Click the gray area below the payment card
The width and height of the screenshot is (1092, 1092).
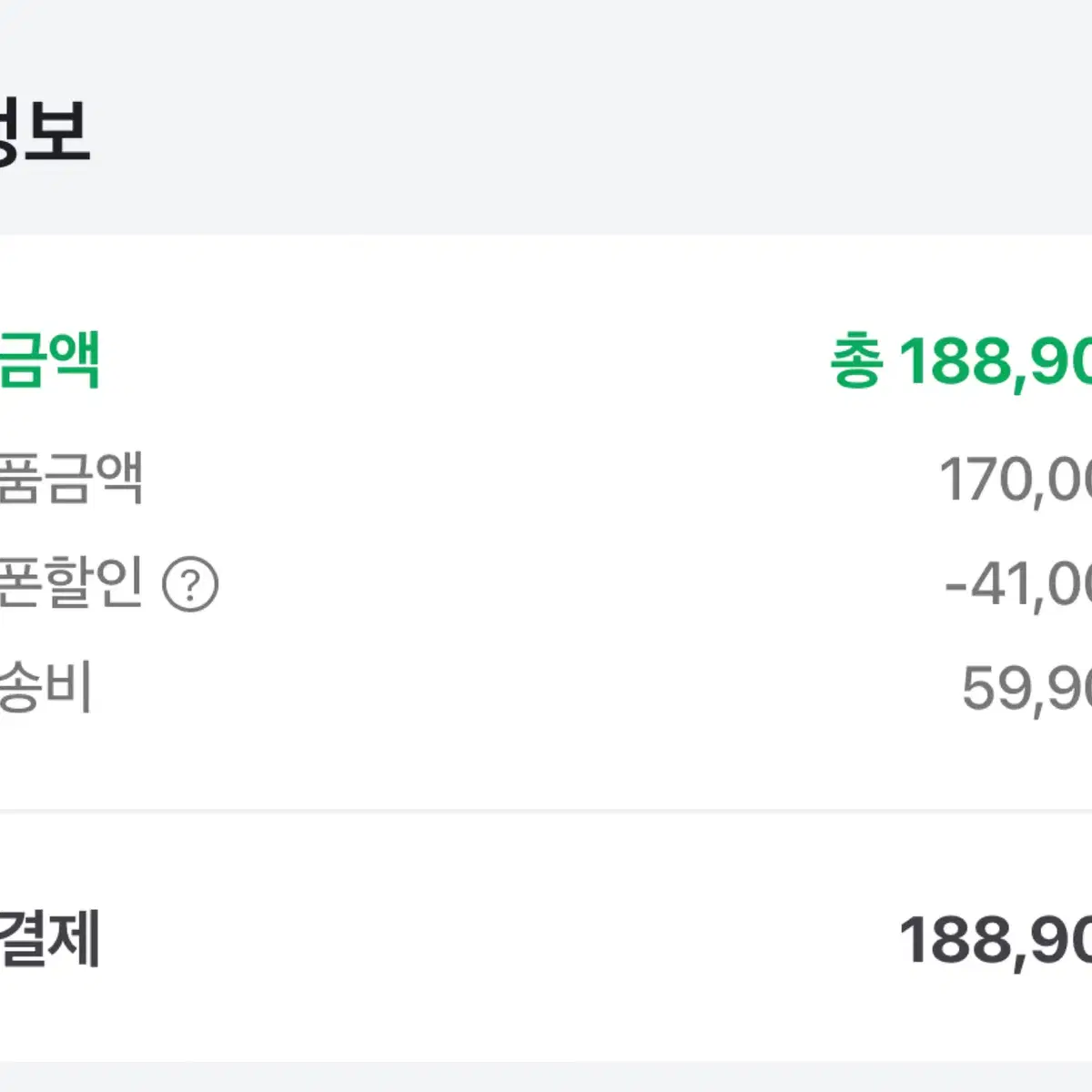(x=546, y=1077)
